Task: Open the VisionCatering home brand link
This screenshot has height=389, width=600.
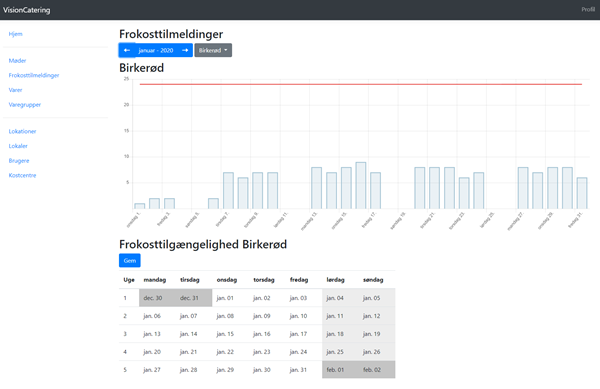Action: click(x=26, y=10)
